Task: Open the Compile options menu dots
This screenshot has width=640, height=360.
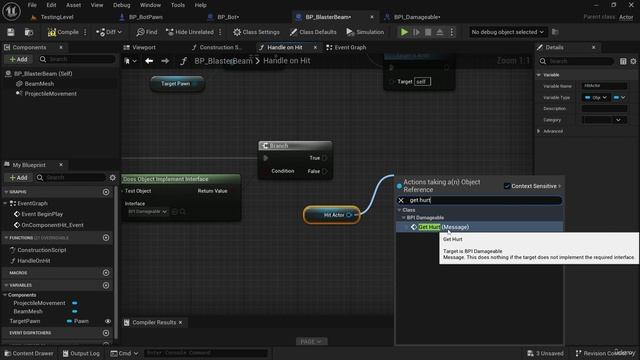Action: pyautogui.click(x=85, y=32)
